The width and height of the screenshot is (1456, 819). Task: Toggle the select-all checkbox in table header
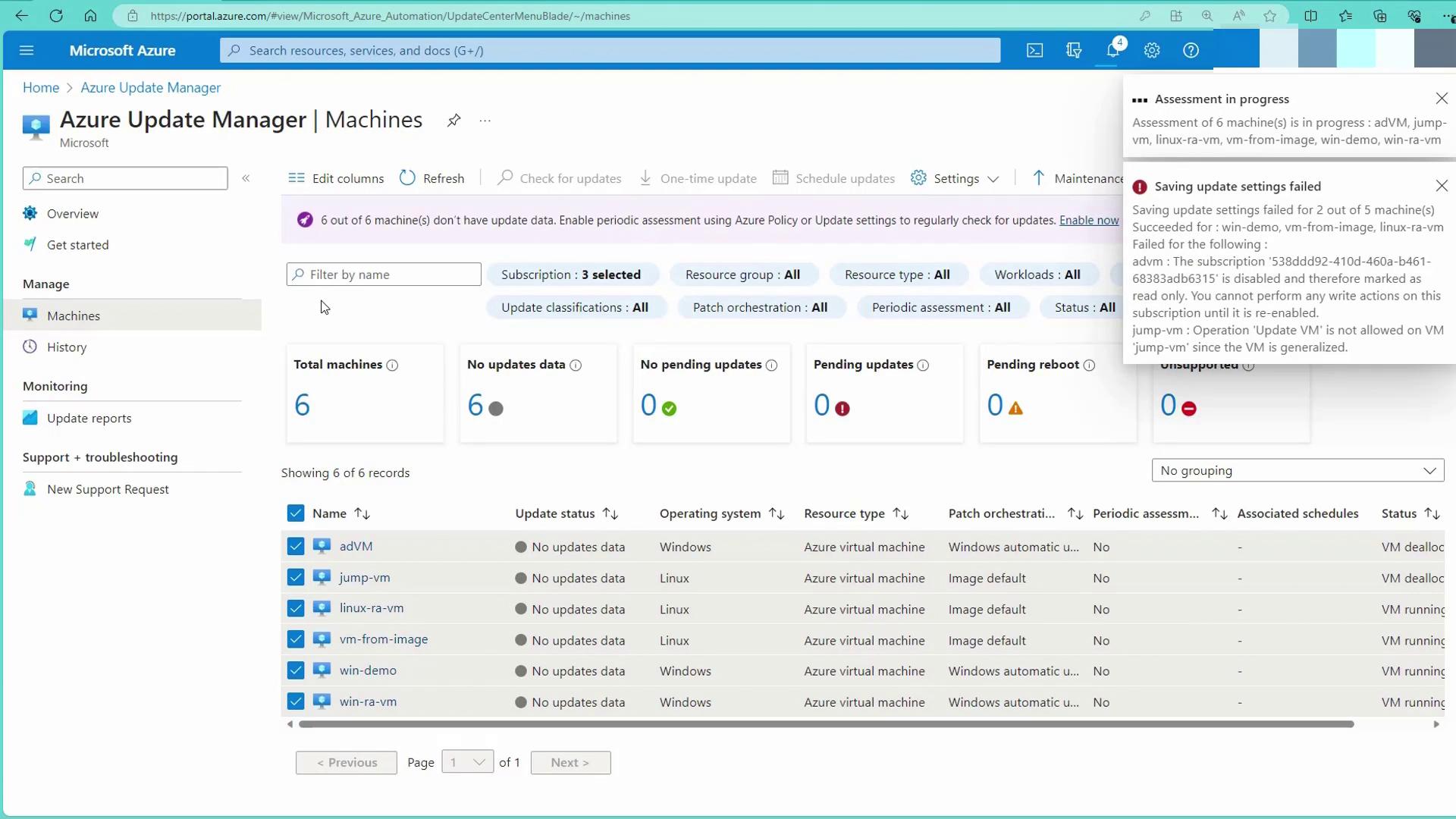296,513
